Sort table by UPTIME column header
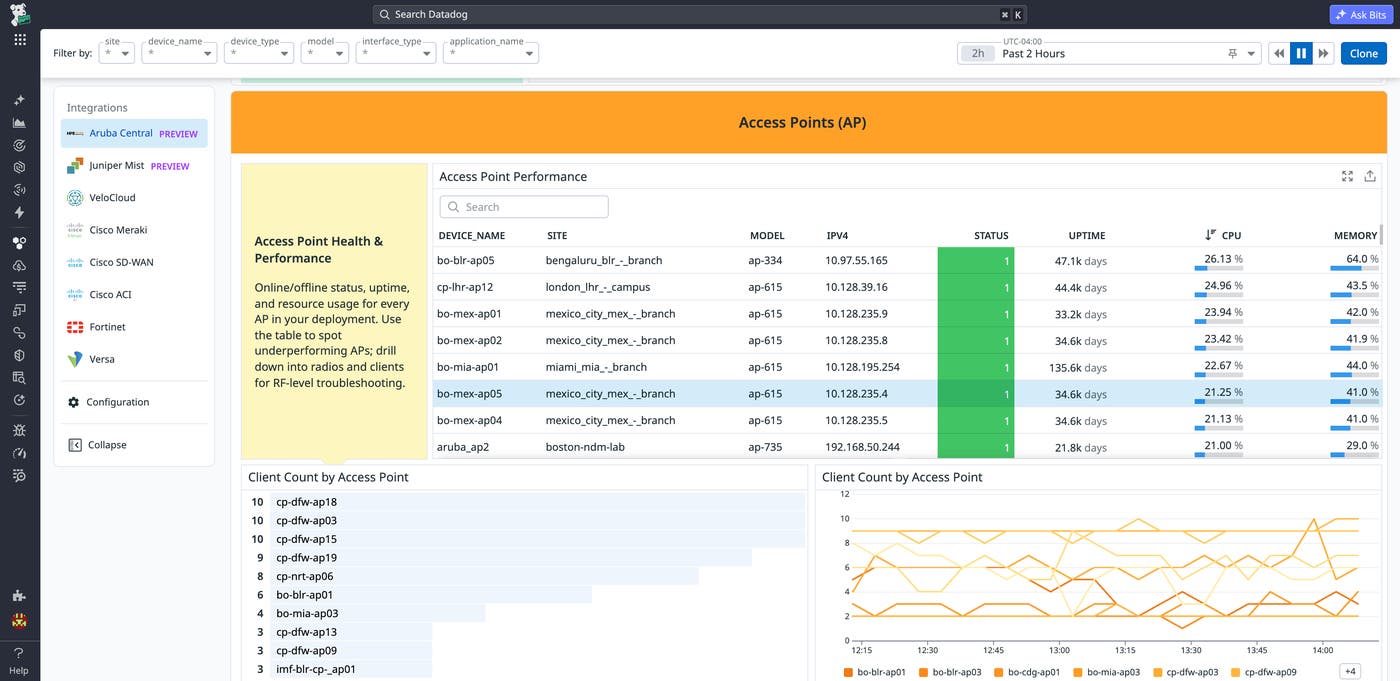This screenshot has width=1400, height=681. tap(1086, 236)
